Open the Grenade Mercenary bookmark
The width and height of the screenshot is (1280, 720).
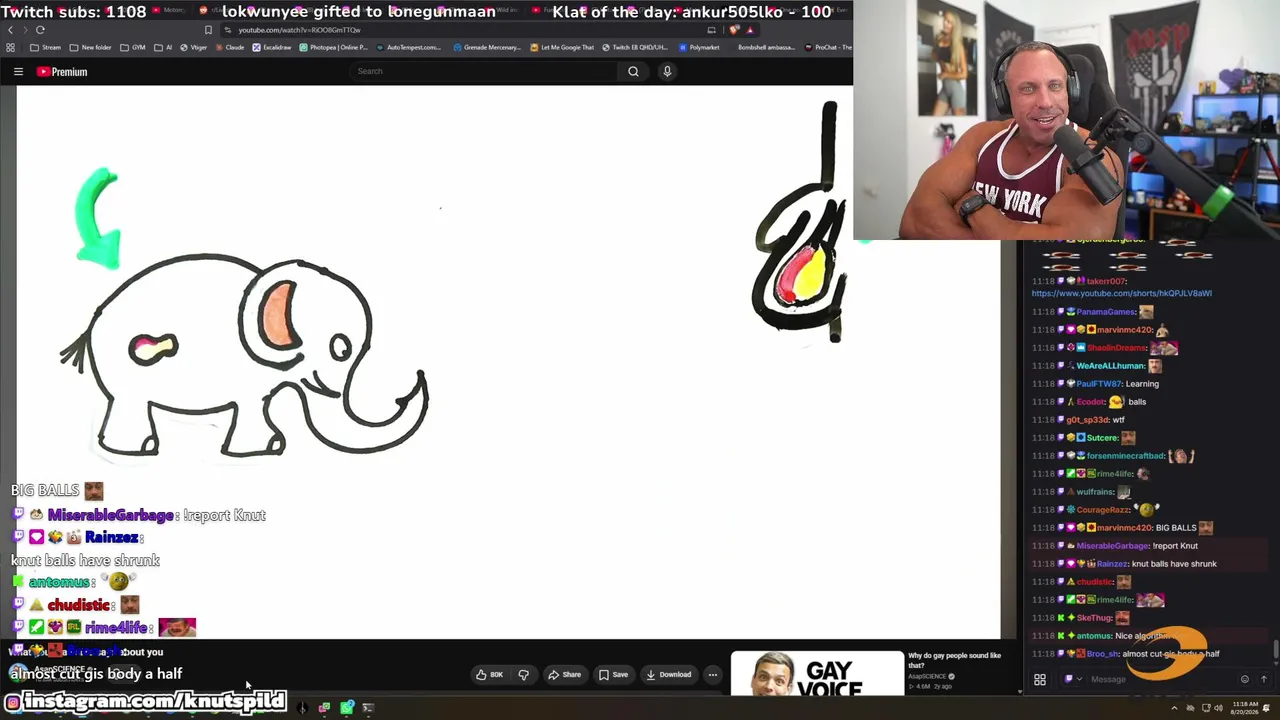pyautogui.click(x=487, y=47)
